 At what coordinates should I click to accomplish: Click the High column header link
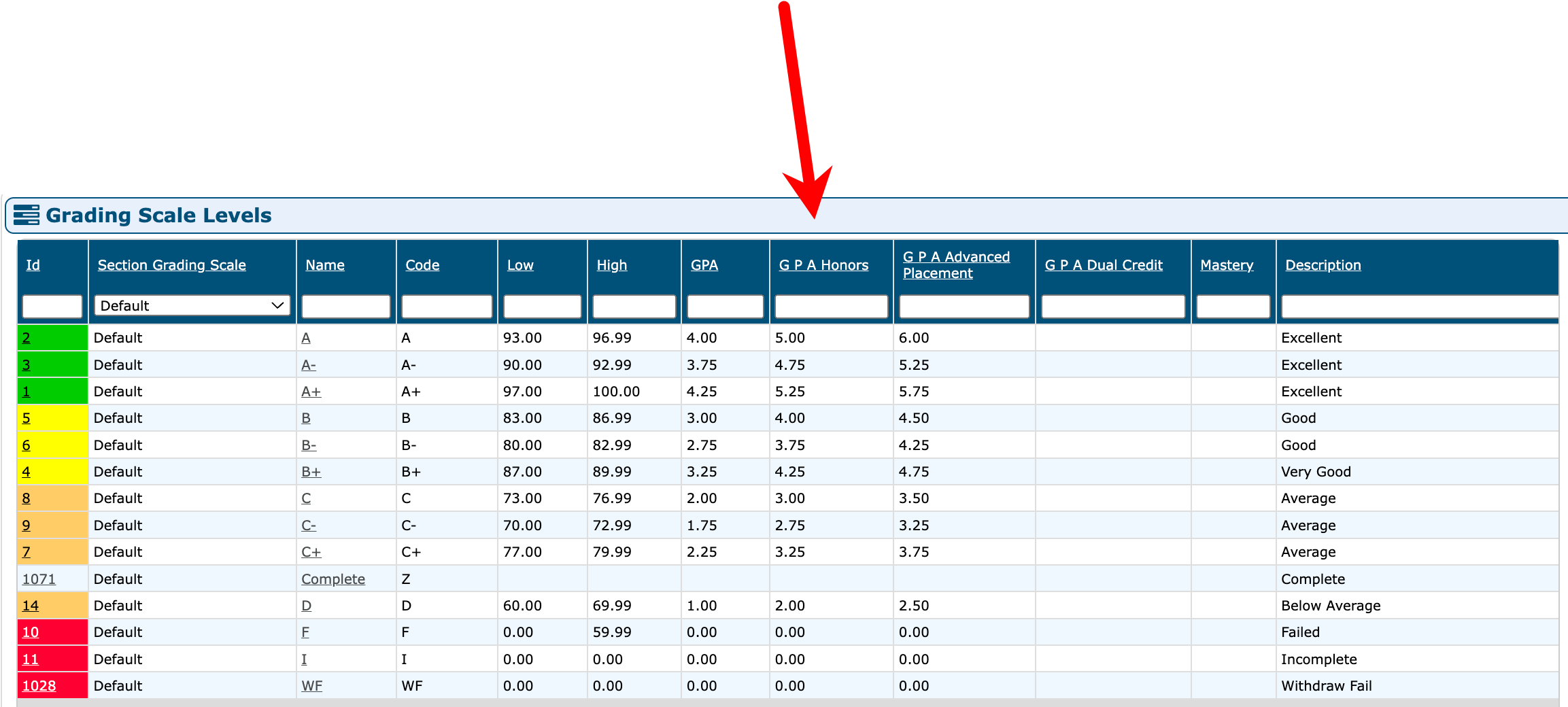pos(611,265)
